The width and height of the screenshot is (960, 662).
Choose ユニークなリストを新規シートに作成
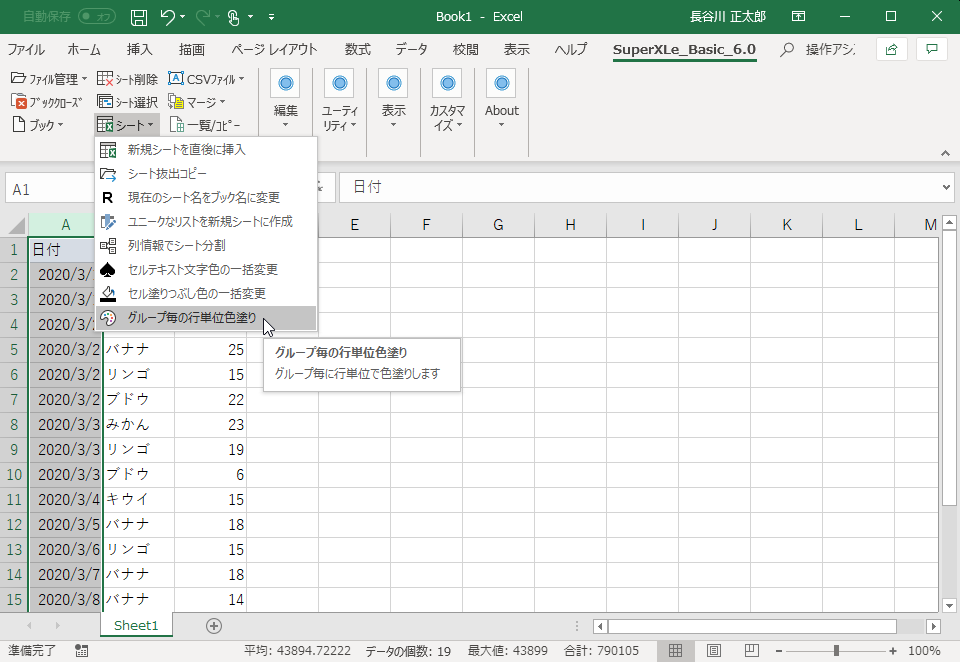coord(206,222)
